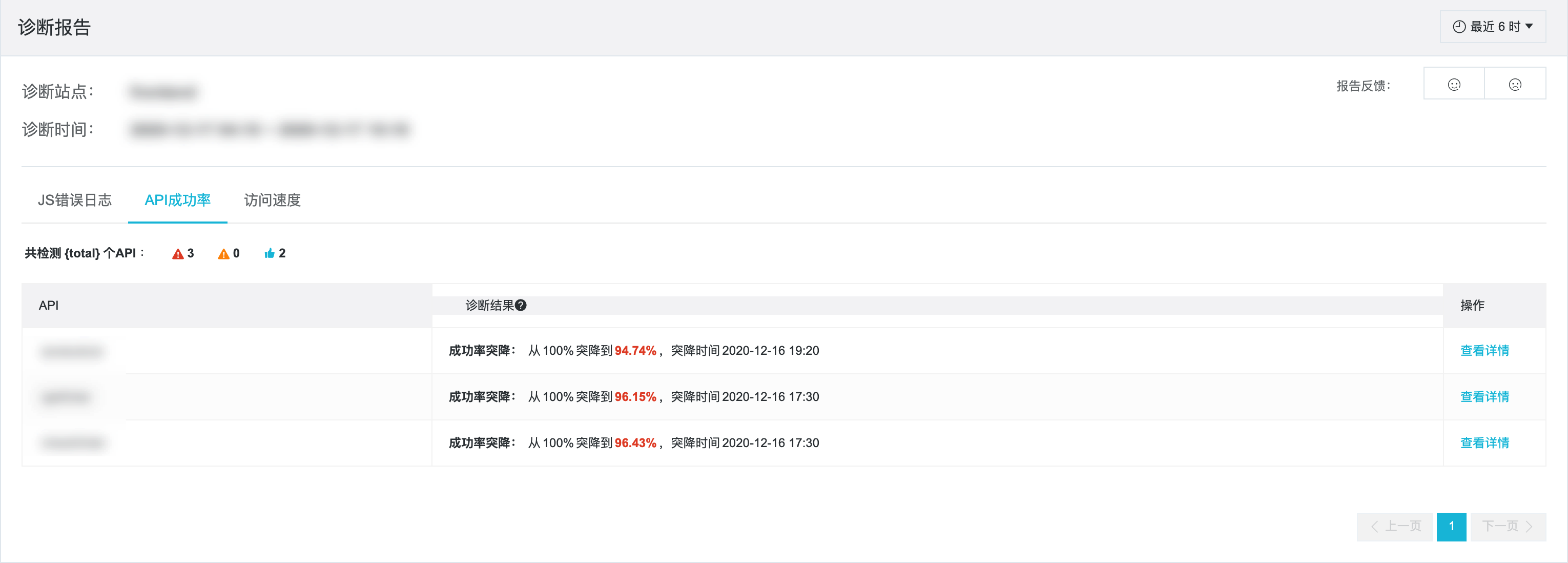Go to previous page with 上一页
The height and width of the screenshot is (563, 1568).
1394,527
